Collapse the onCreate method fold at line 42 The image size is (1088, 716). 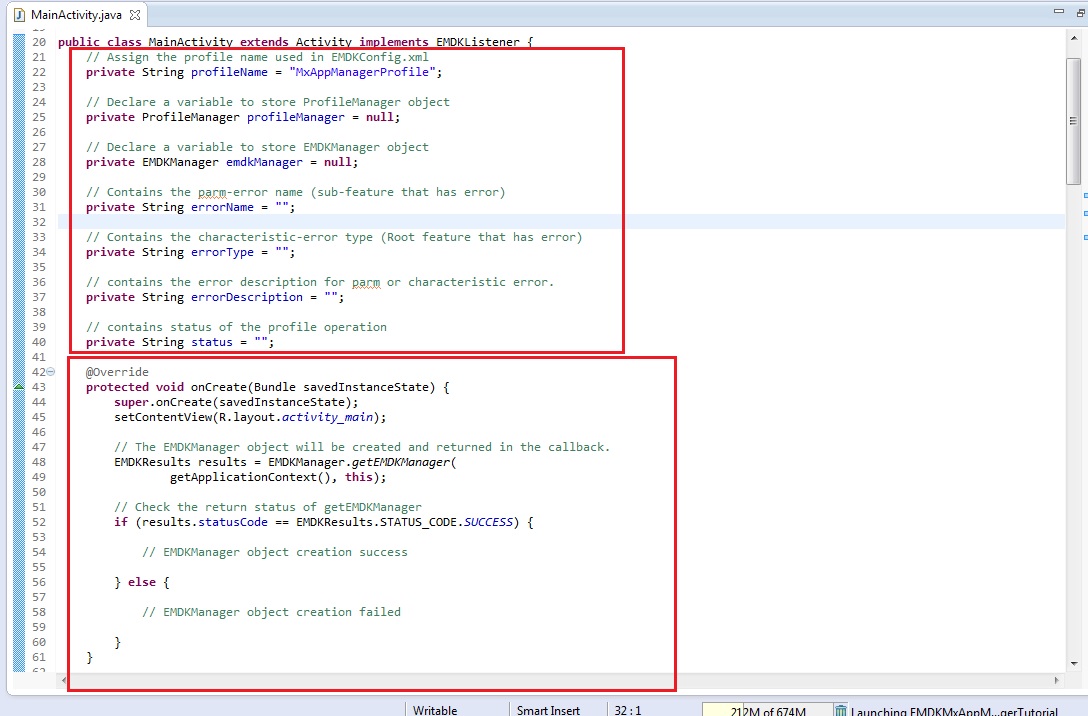click(51, 372)
